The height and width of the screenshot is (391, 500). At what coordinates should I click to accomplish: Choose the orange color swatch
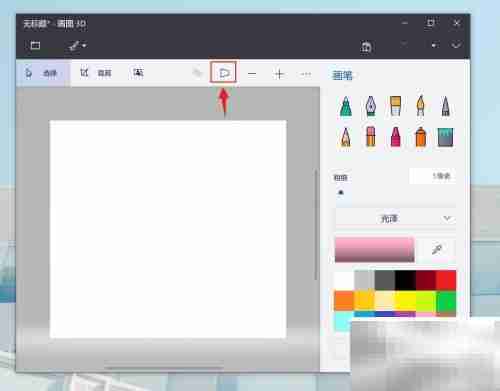[344, 301]
